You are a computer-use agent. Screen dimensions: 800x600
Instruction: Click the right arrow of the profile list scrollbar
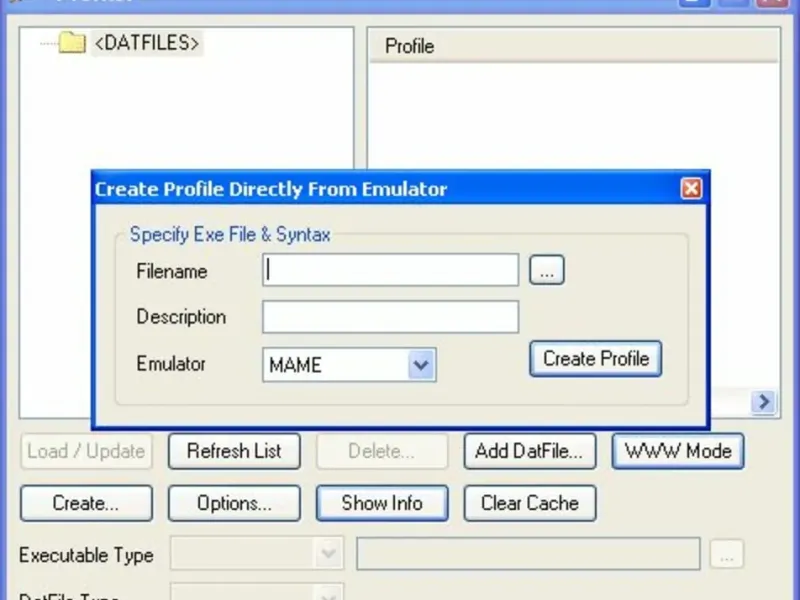[764, 402]
